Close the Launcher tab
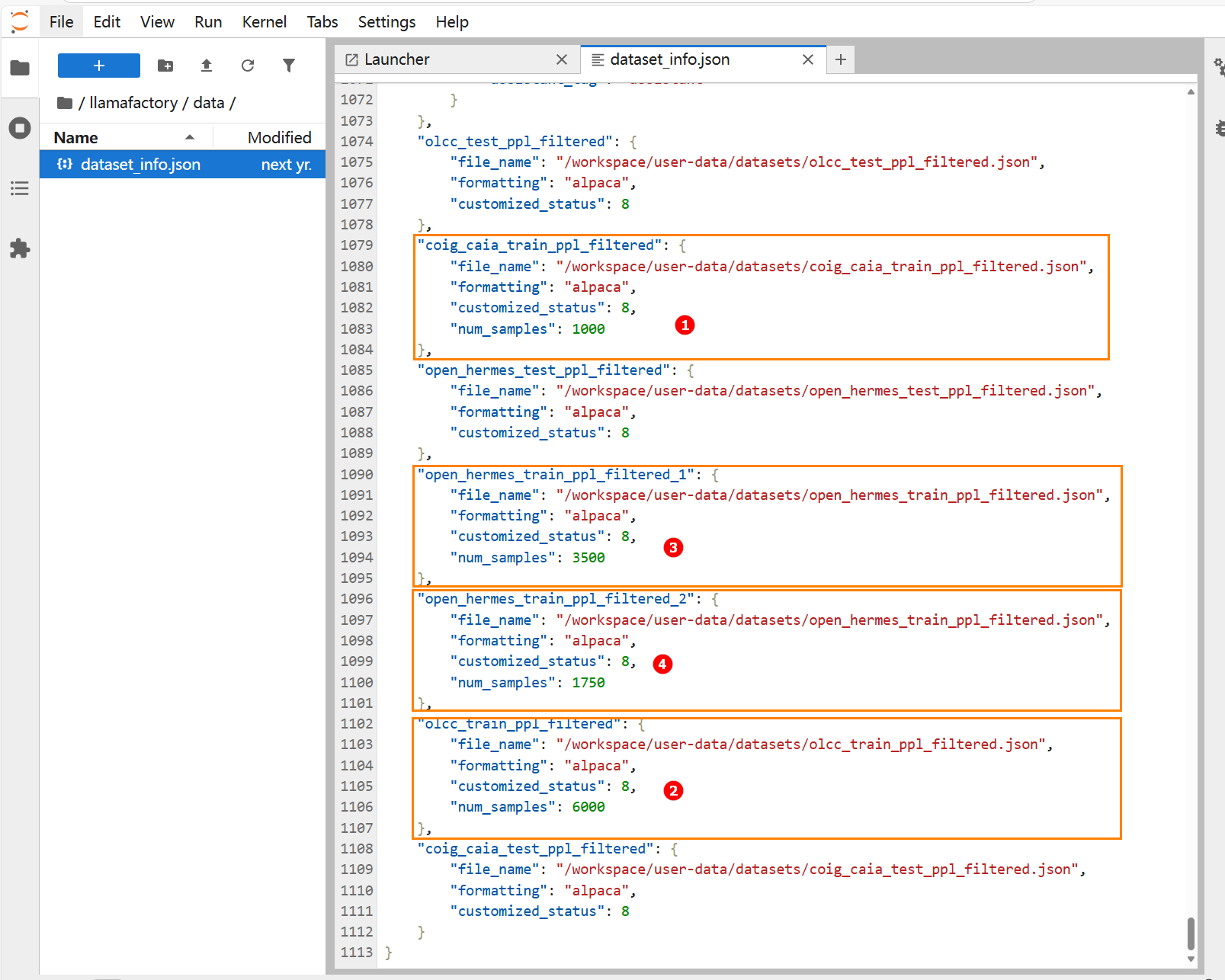This screenshot has height=980, width=1225. [x=562, y=59]
